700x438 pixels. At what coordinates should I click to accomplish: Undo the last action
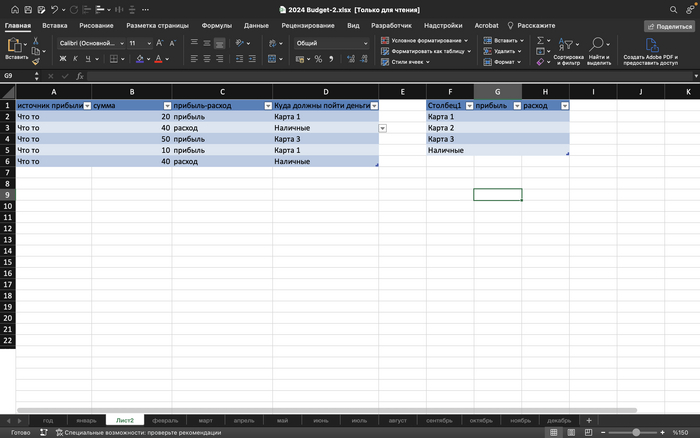tap(54, 9)
